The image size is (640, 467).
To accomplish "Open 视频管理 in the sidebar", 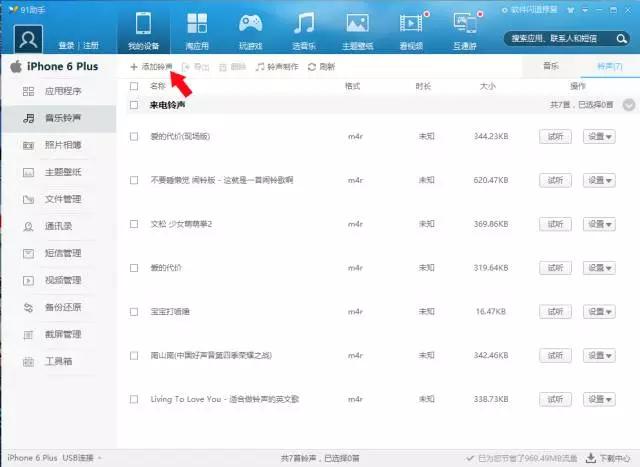I will pyautogui.click(x=58, y=280).
